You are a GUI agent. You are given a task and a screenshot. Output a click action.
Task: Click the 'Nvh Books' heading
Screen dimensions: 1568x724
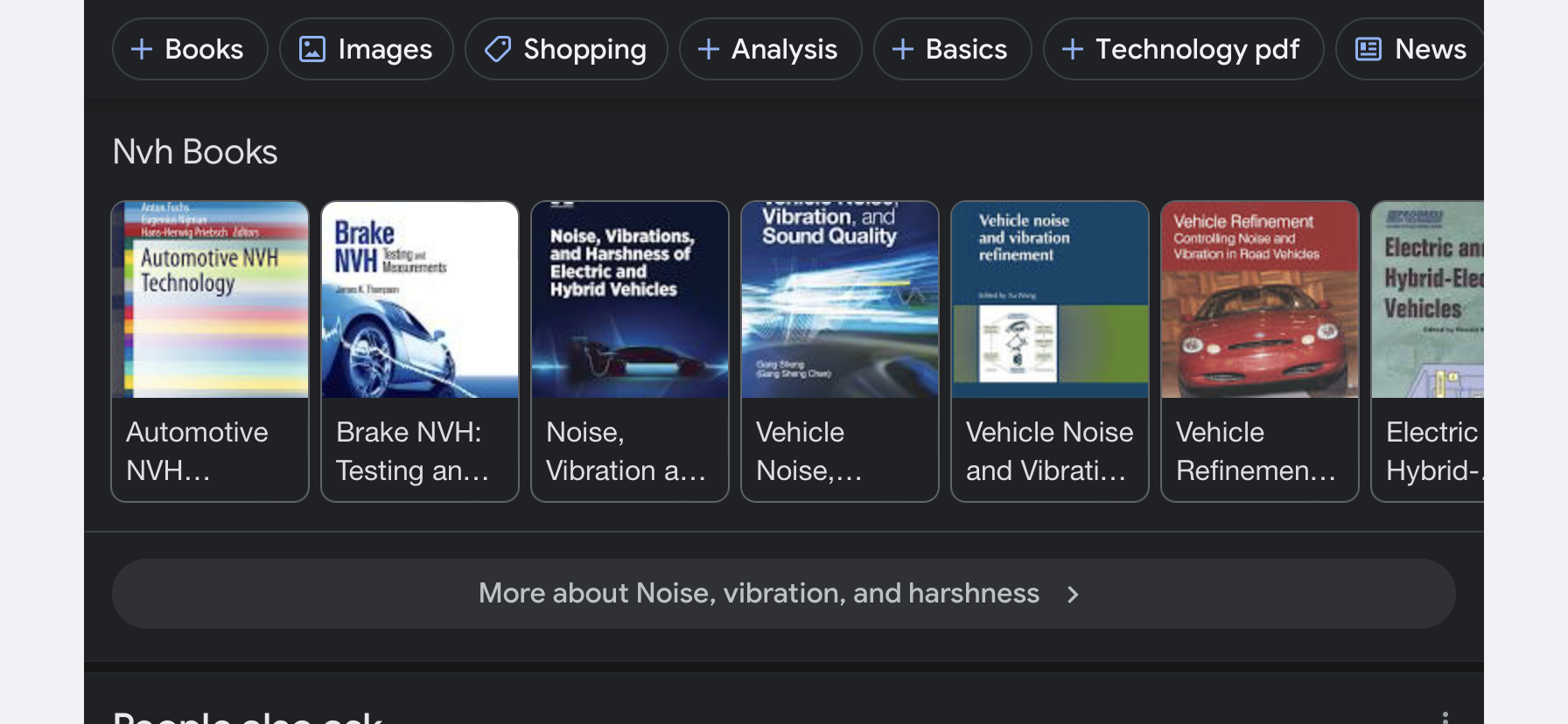(195, 152)
